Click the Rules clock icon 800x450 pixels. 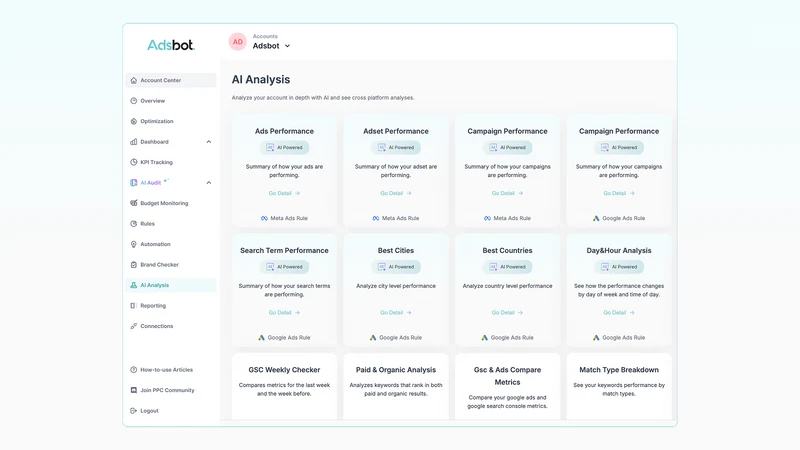(x=134, y=223)
